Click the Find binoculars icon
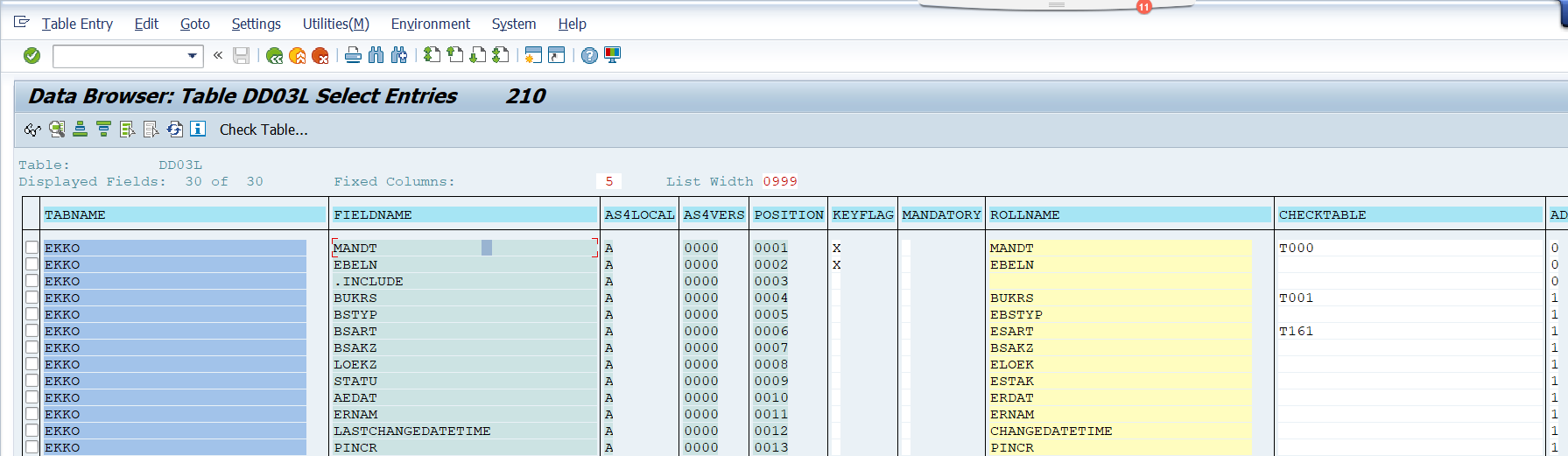Image resolution: width=1568 pixels, height=456 pixels. click(x=376, y=56)
